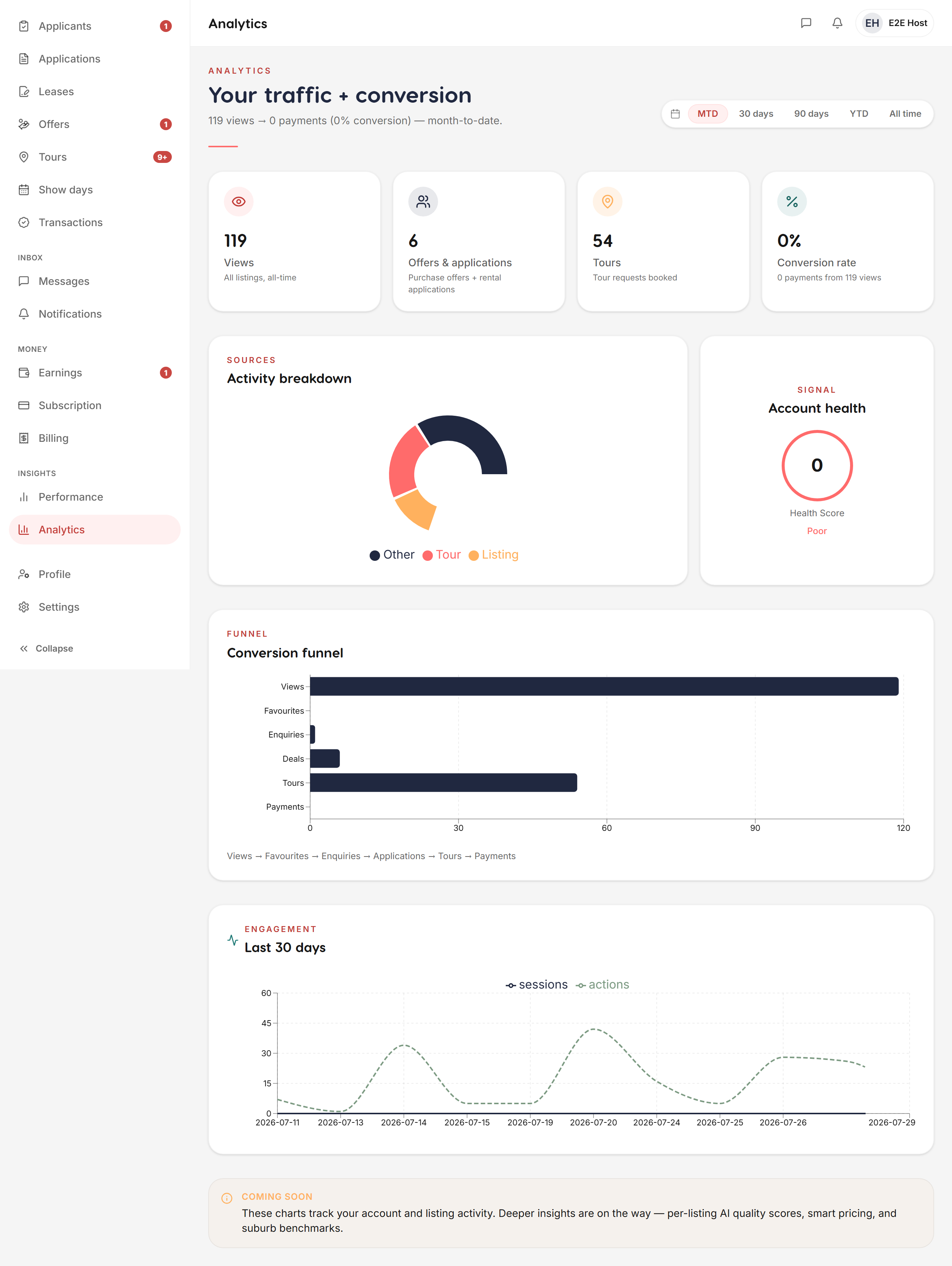Click the EH avatar initials
This screenshot has height=1266, width=952.
coord(872,23)
